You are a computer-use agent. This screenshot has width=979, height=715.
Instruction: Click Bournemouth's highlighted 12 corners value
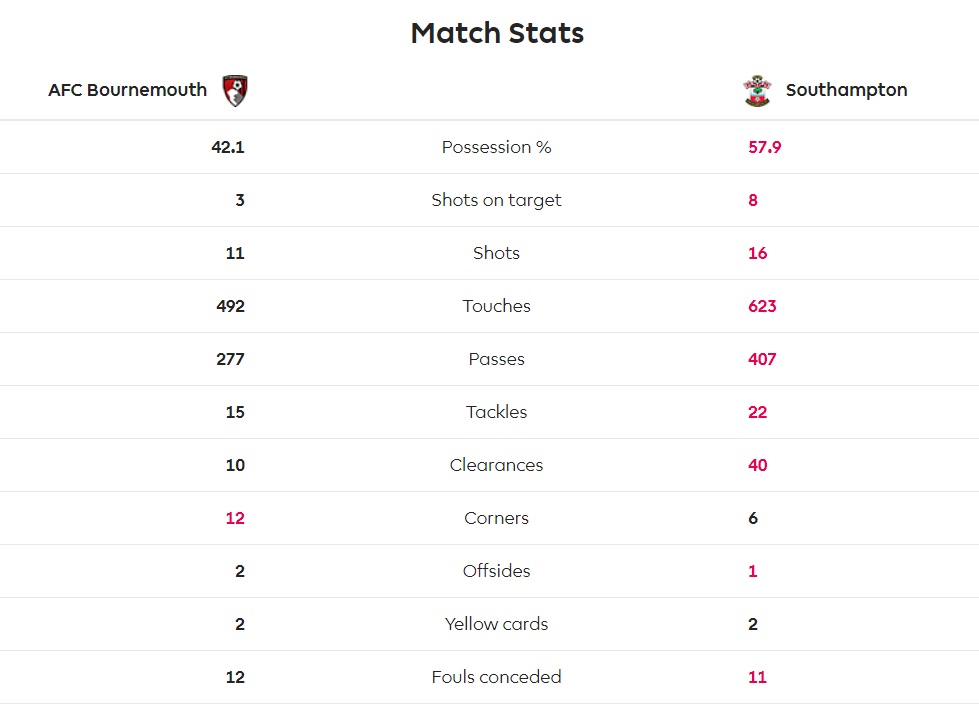pos(235,518)
